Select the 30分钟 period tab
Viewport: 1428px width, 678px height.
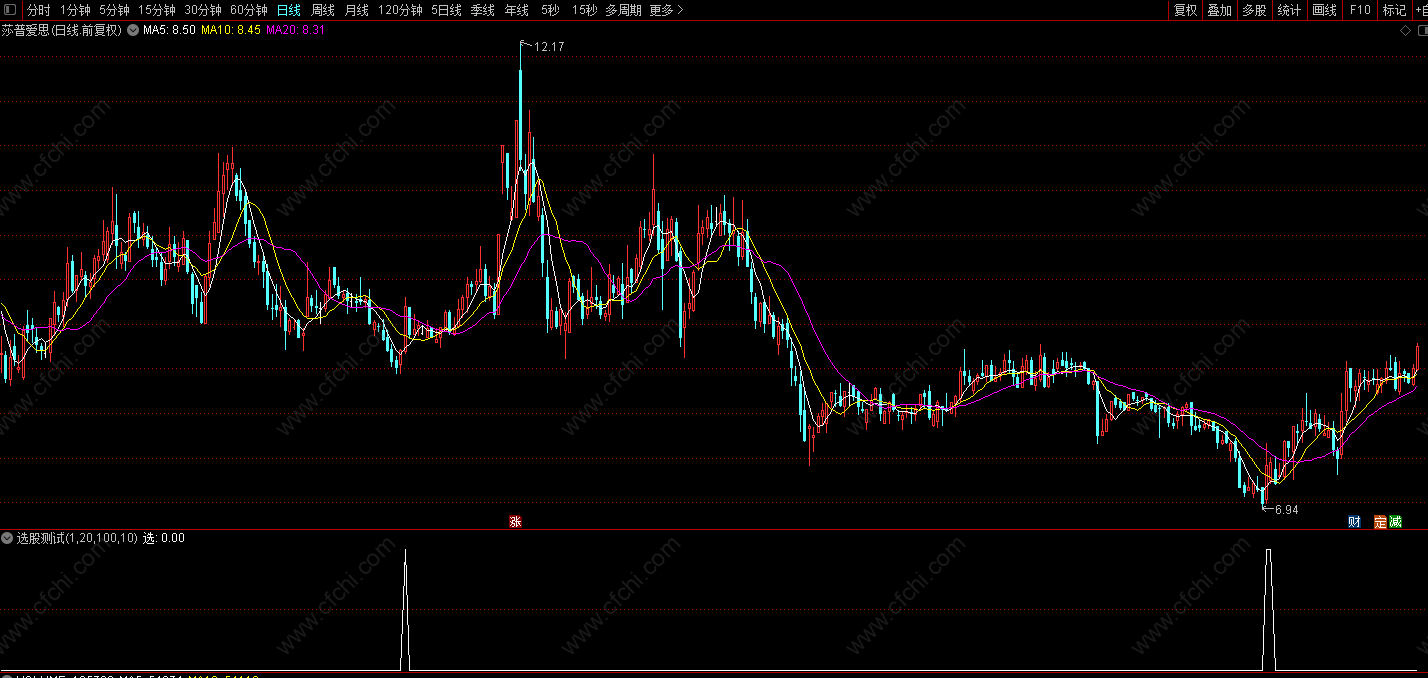tap(203, 10)
